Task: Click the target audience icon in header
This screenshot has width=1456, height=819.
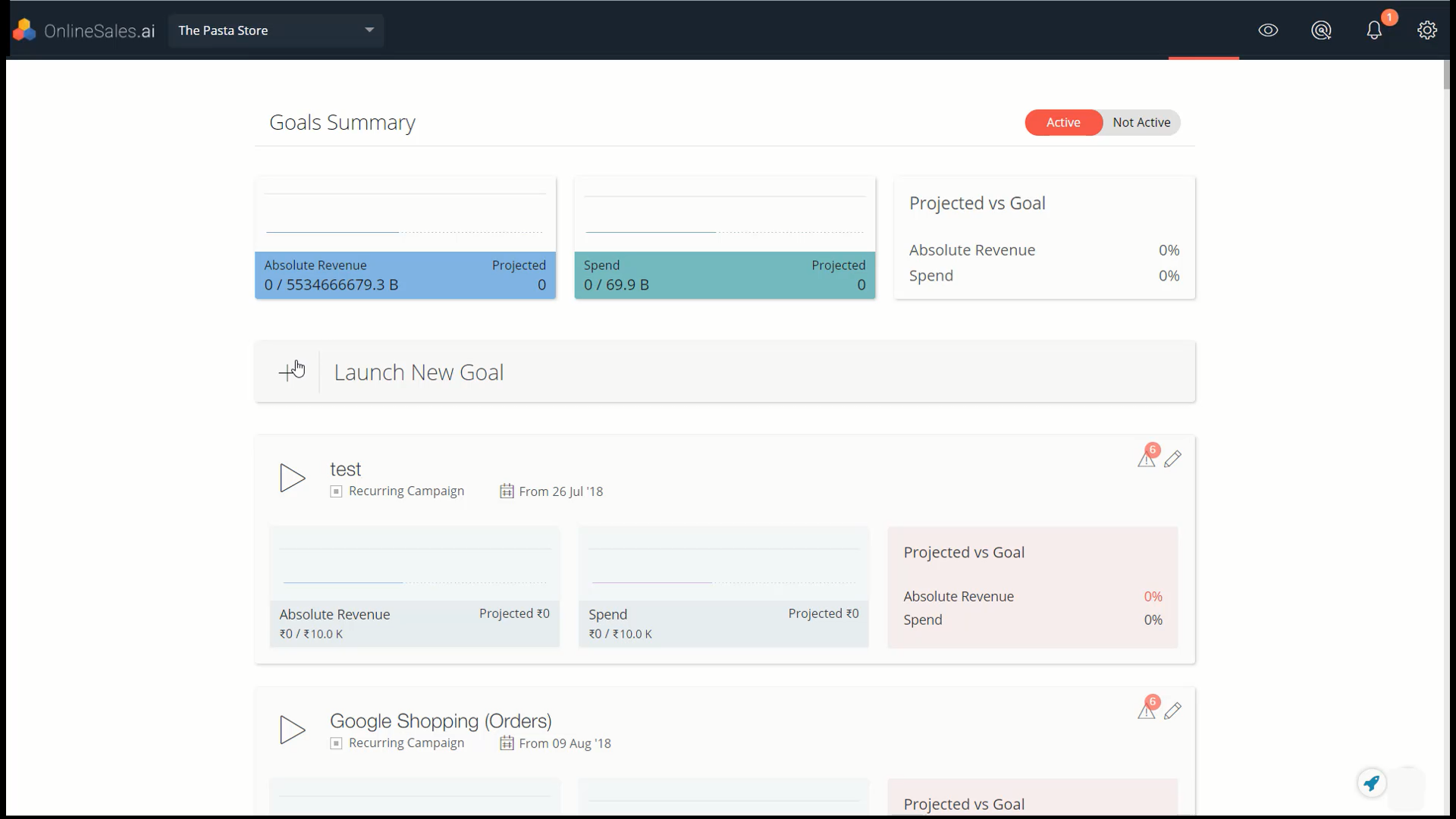Action: [x=1321, y=30]
